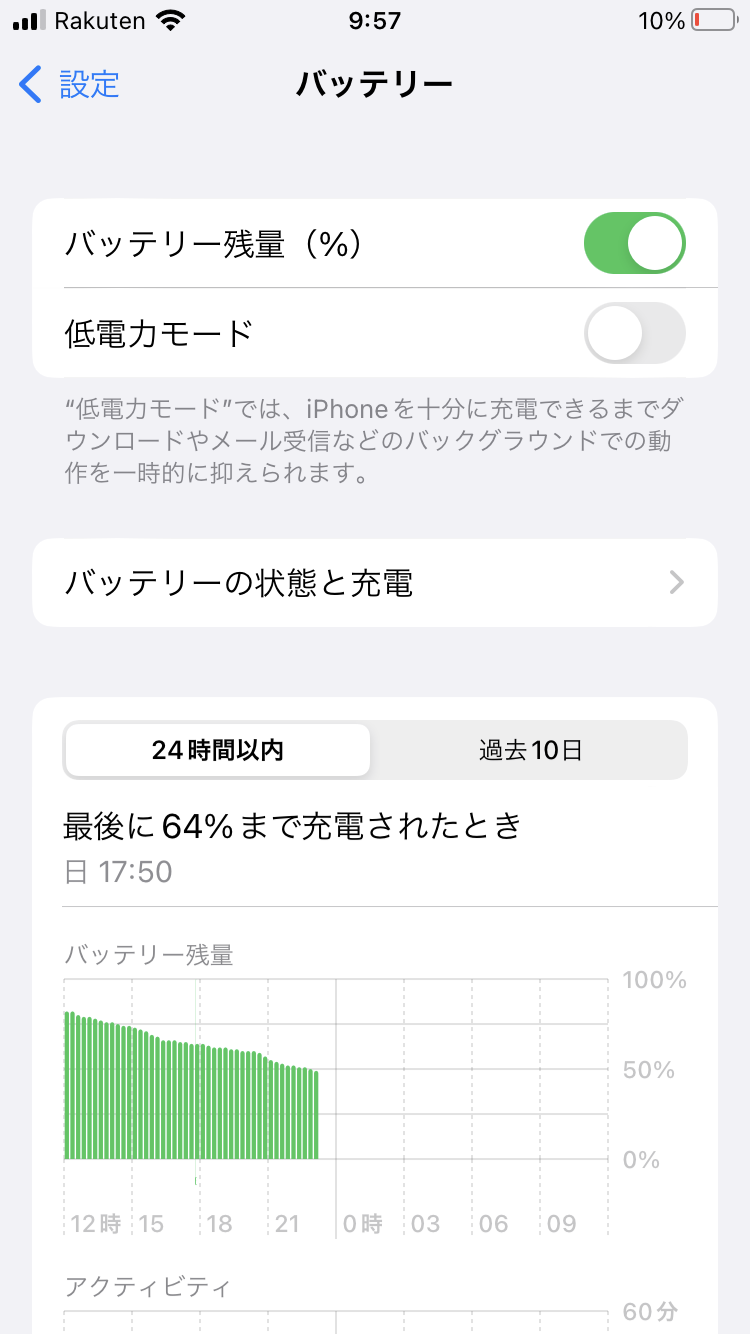This screenshot has height=1334, width=750.
Task: Tap the 21 hour mark on chart
Action: coord(287,1224)
